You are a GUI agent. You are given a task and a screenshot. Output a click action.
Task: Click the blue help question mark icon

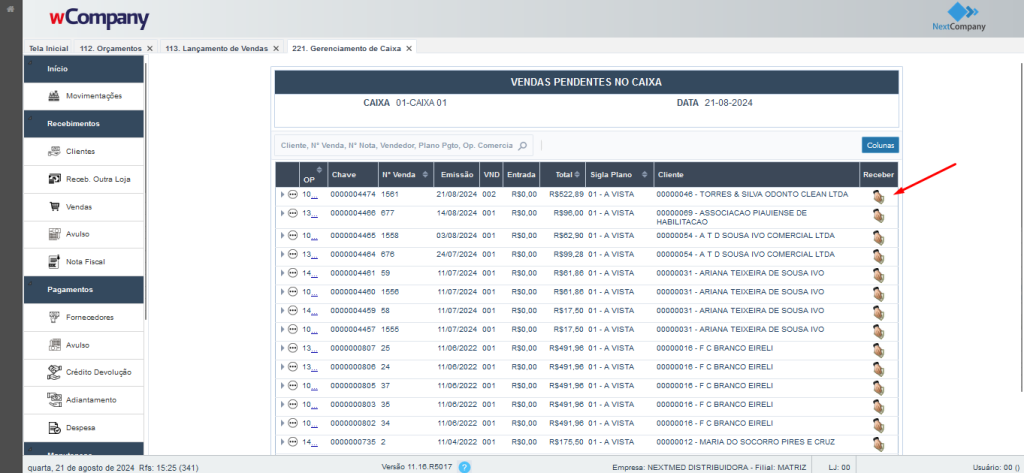click(x=464, y=466)
